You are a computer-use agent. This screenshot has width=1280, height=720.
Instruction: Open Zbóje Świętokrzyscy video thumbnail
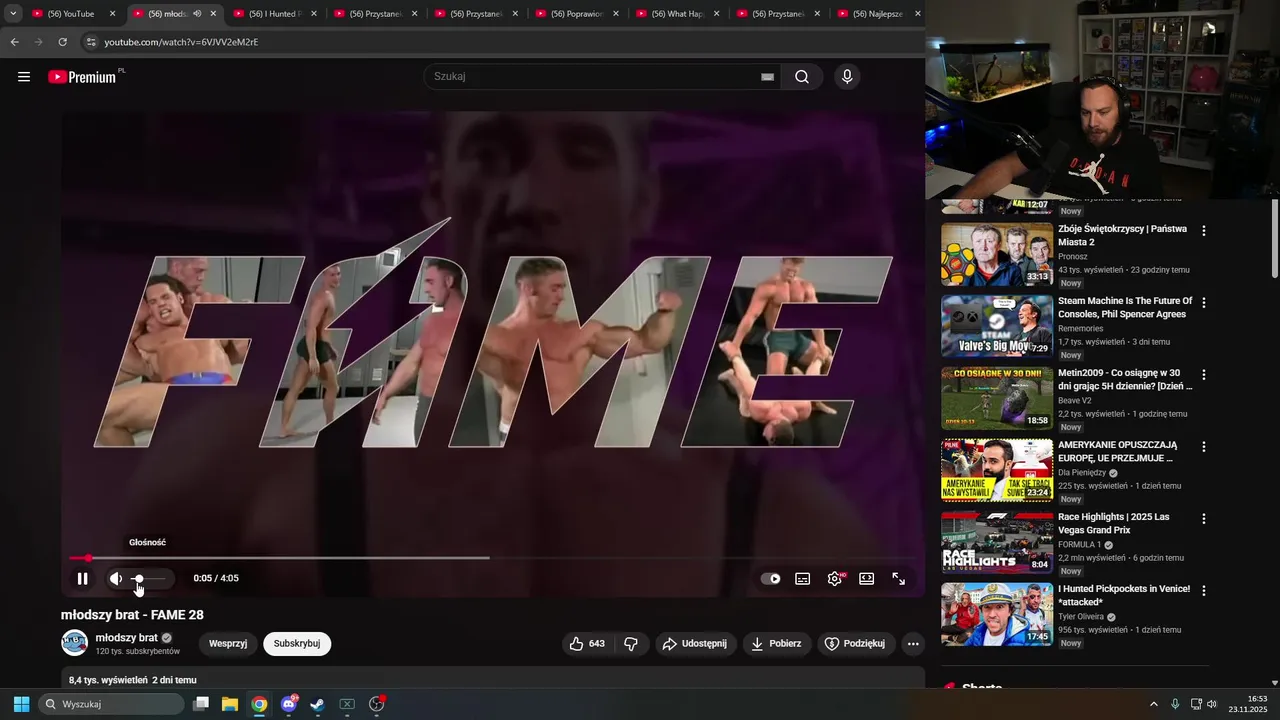click(997, 255)
